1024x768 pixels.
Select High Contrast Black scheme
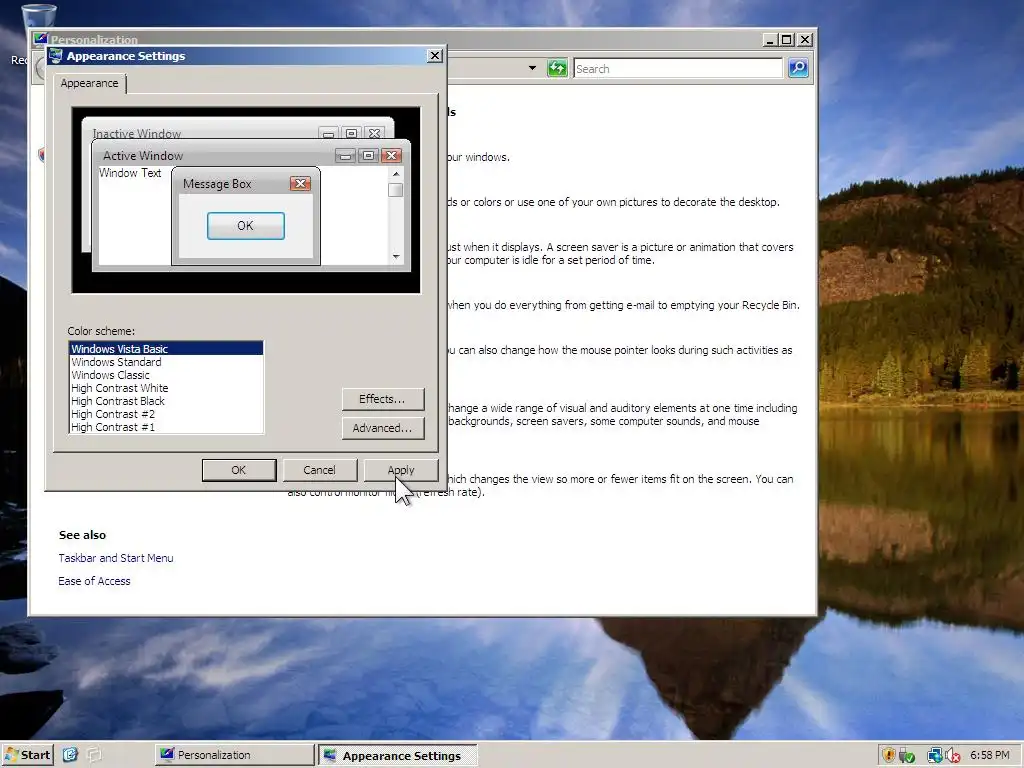166,401
